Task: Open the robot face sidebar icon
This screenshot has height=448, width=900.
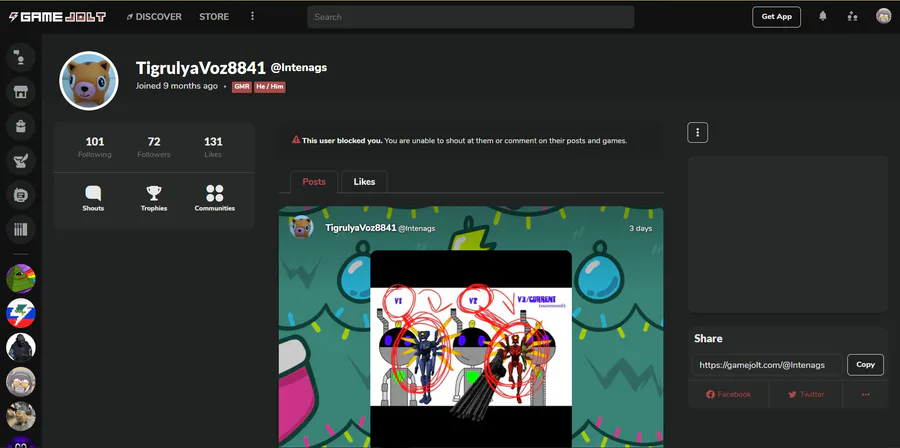Action: coord(21,195)
